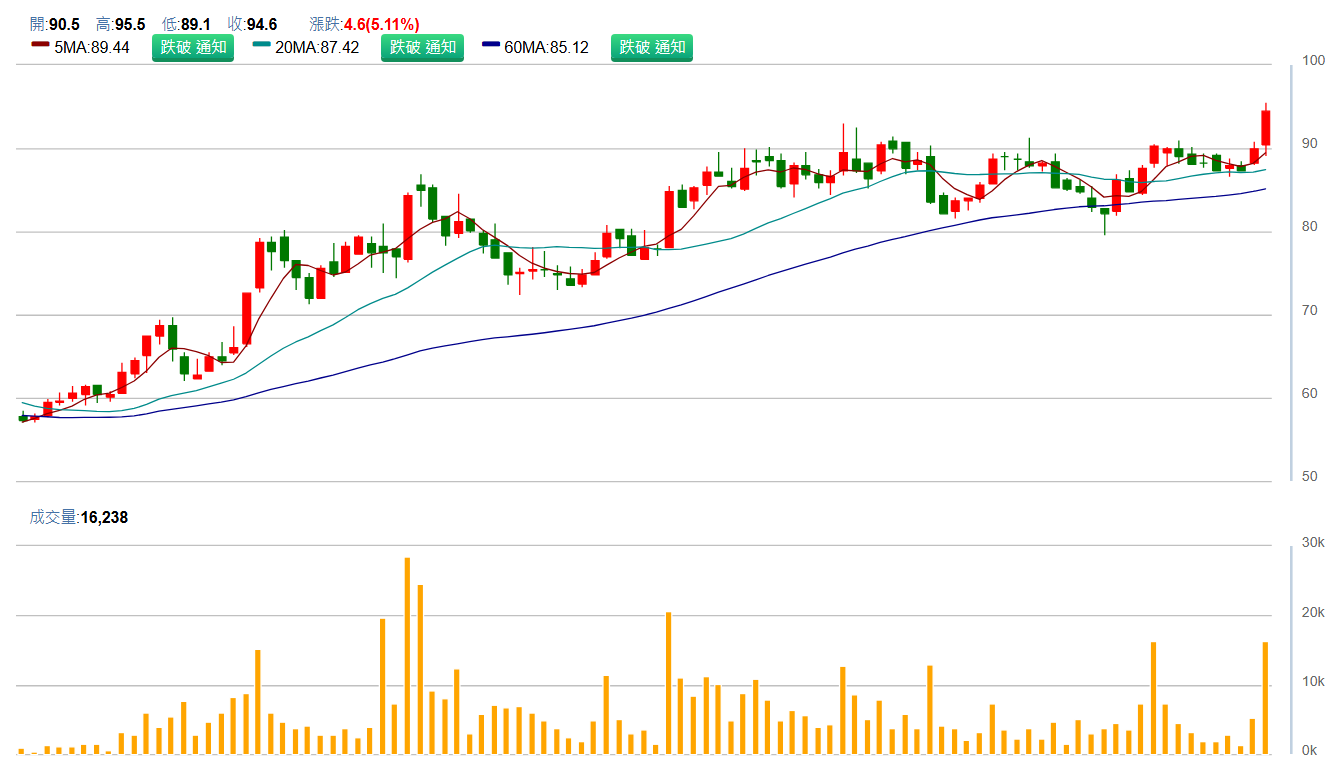Click the tallest bar in the volume chart

point(407,655)
